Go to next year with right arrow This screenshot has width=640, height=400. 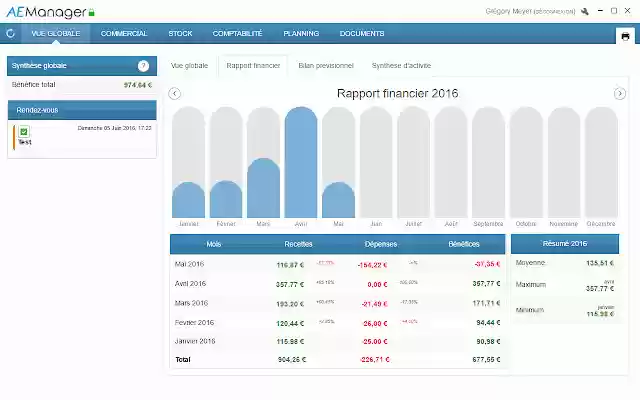click(x=620, y=94)
